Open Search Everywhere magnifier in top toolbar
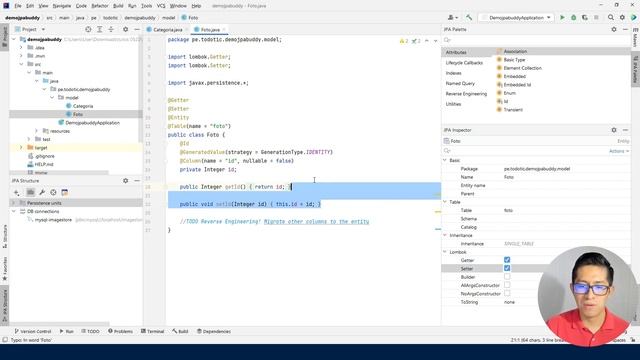The image size is (640, 360). [x=611, y=18]
